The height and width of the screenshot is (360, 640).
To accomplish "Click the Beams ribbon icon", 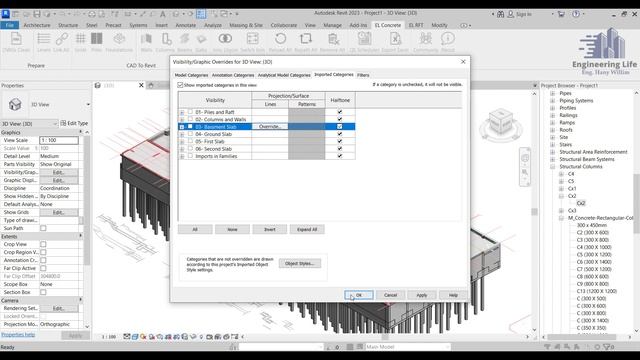I will [x=184, y=39].
